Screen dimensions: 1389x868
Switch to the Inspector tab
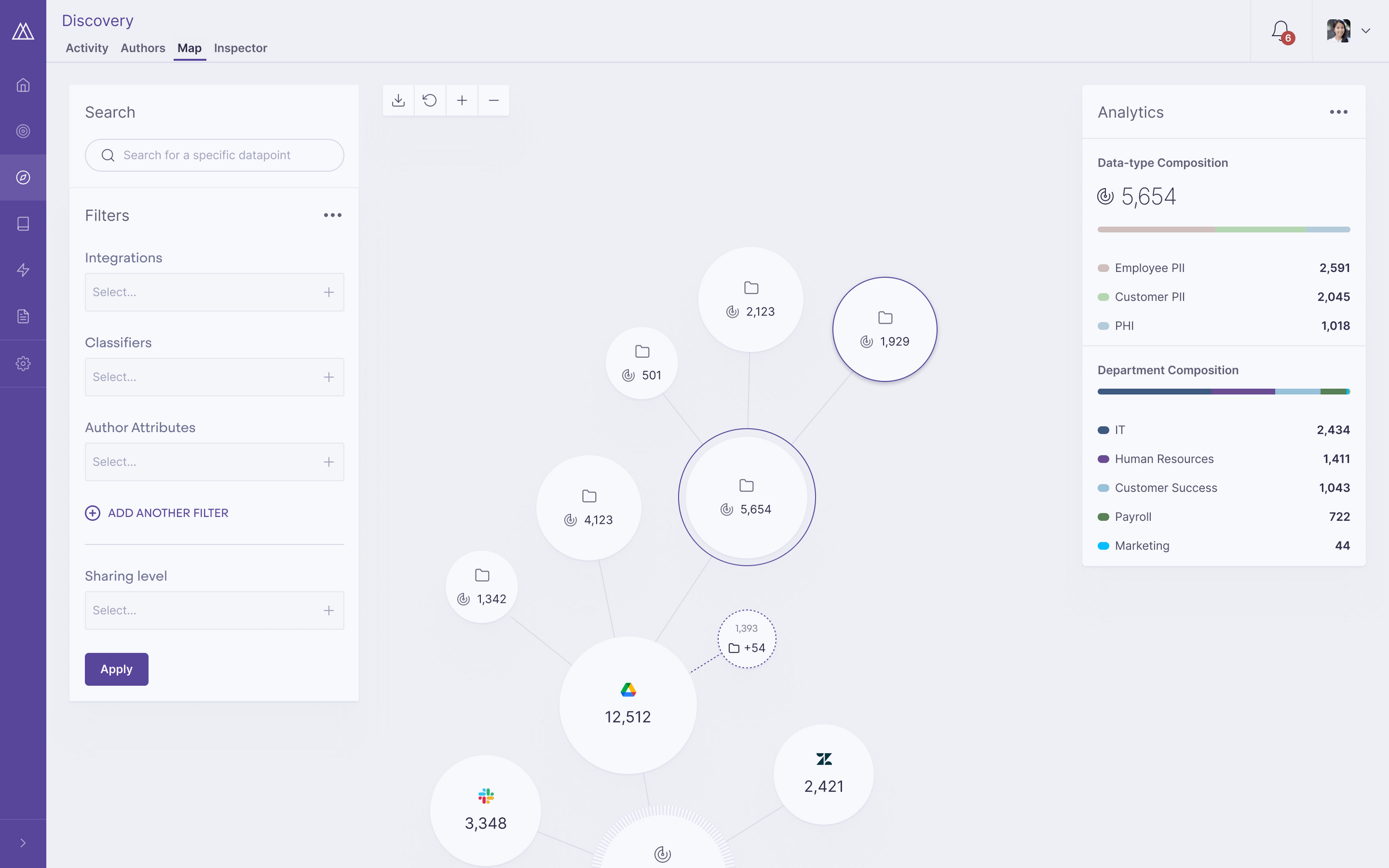coord(240,48)
